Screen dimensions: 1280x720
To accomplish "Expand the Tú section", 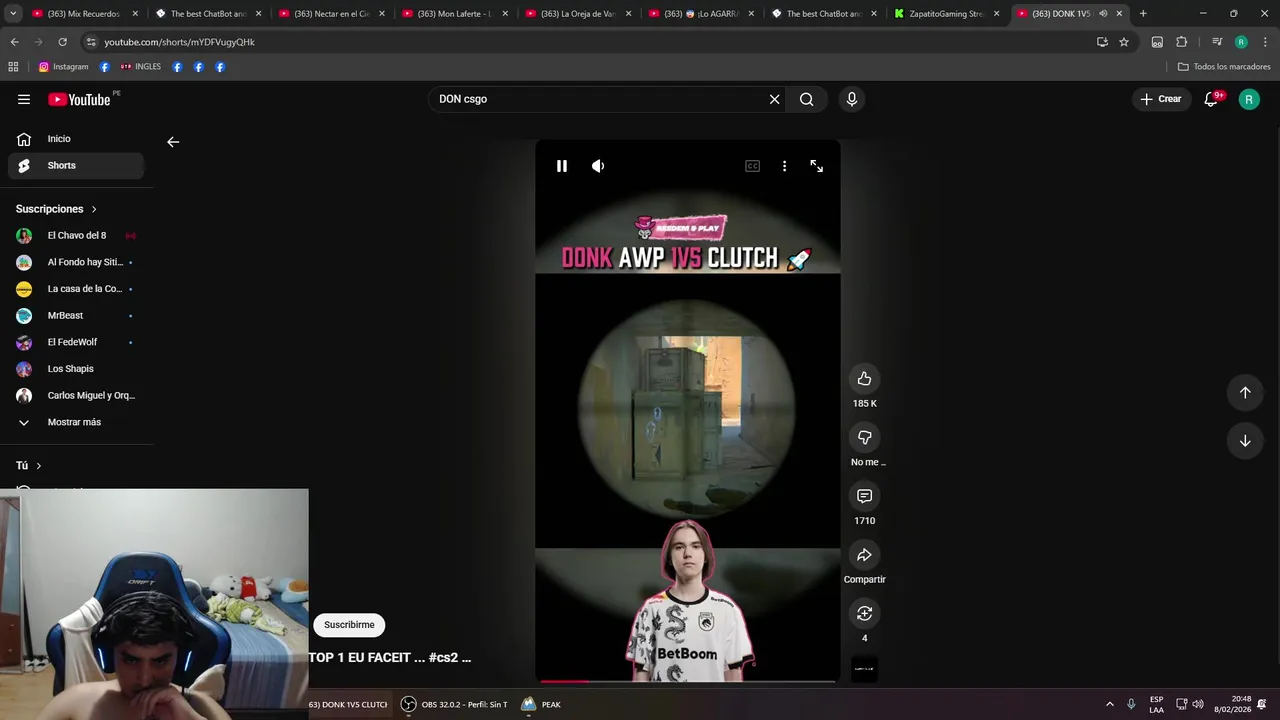I will coord(29,466).
